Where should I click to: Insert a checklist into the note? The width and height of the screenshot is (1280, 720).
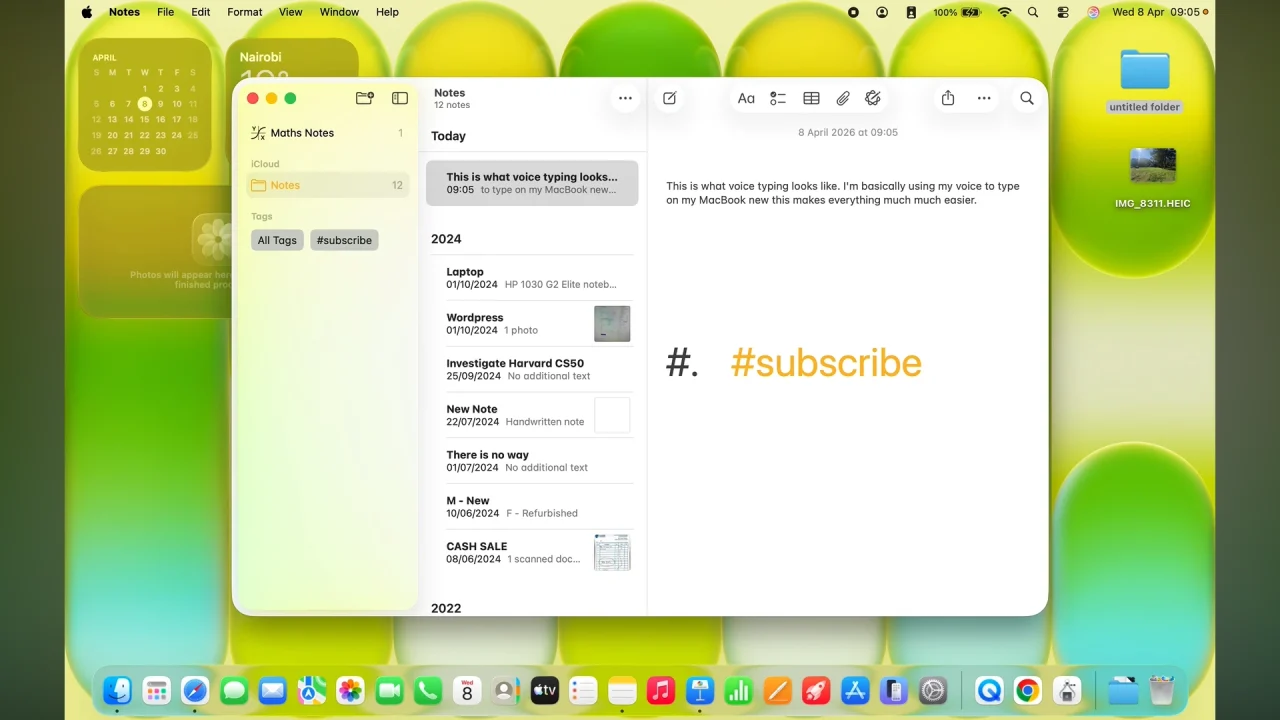tap(778, 98)
